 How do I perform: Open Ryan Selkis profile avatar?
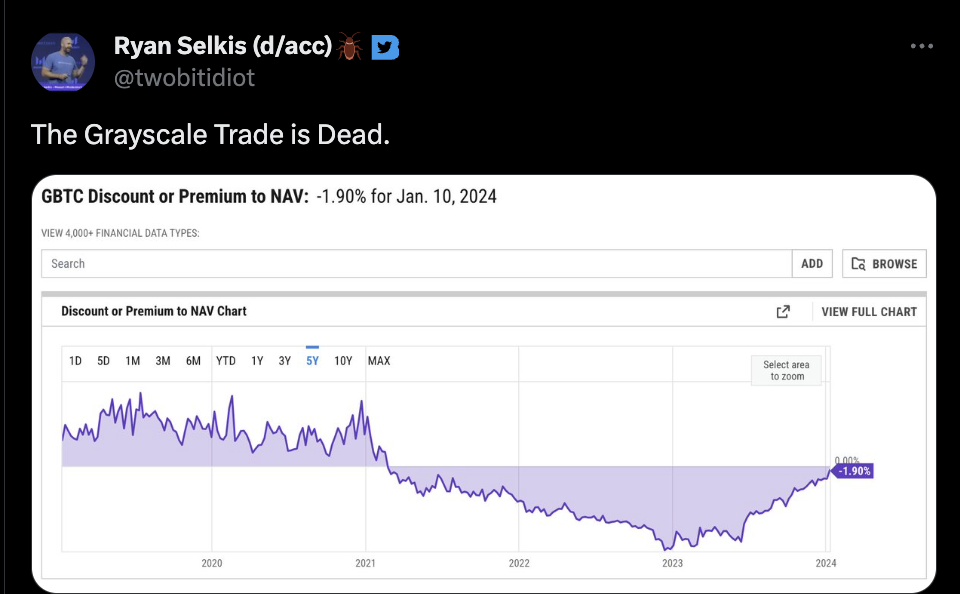63,61
